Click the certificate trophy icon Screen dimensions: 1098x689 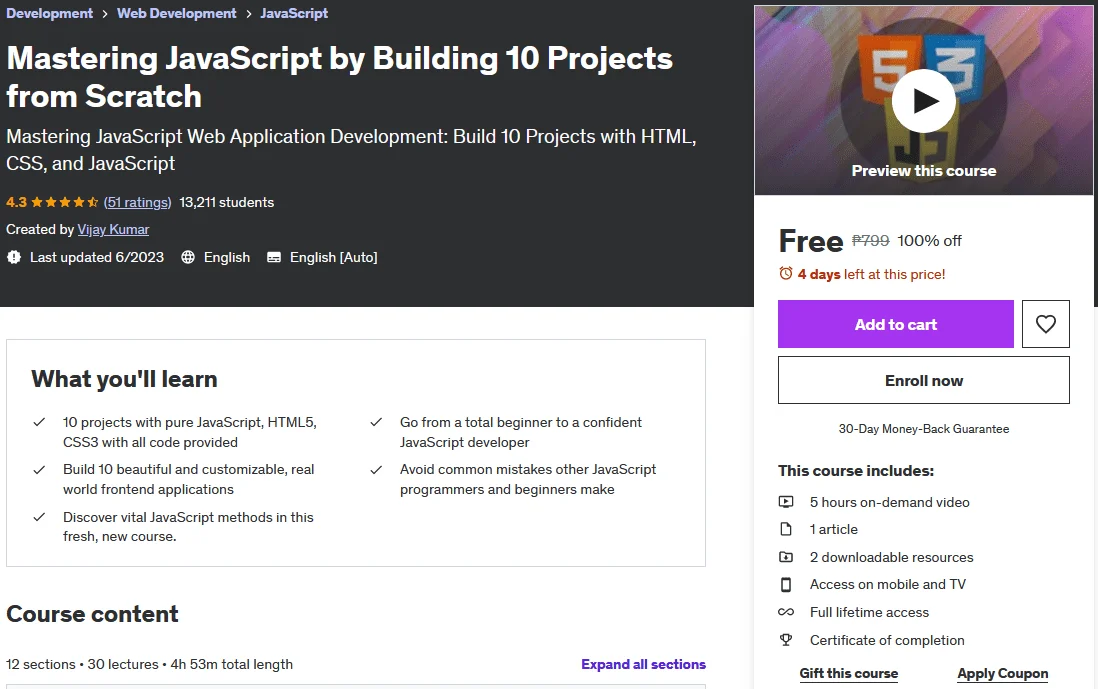tap(786, 640)
